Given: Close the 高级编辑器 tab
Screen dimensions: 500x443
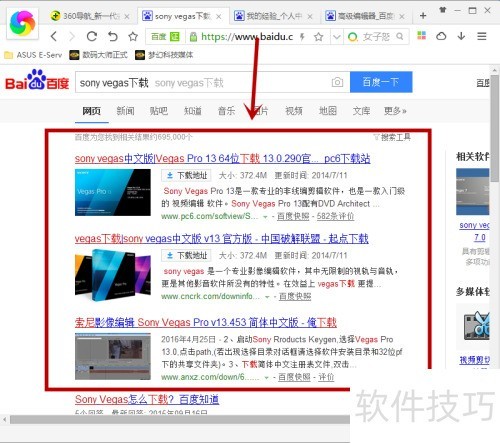Looking at the screenshot, I should [x=402, y=16].
